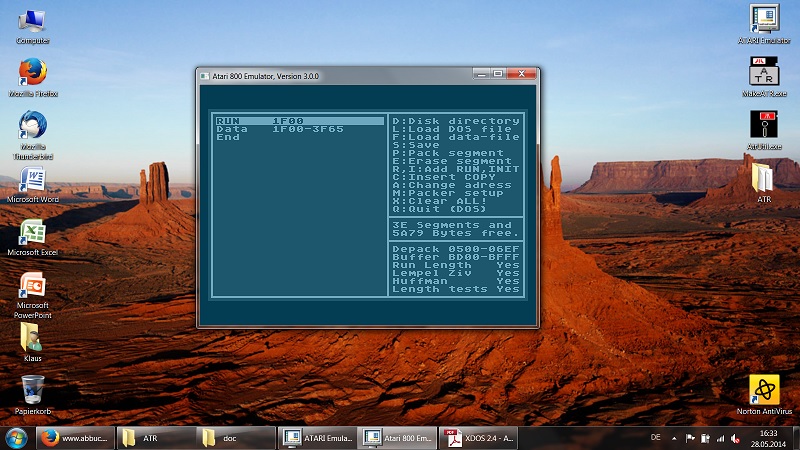This screenshot has width=800, height=450.
Task: Click the power/battery tray icon
Action: click(705, 438)
